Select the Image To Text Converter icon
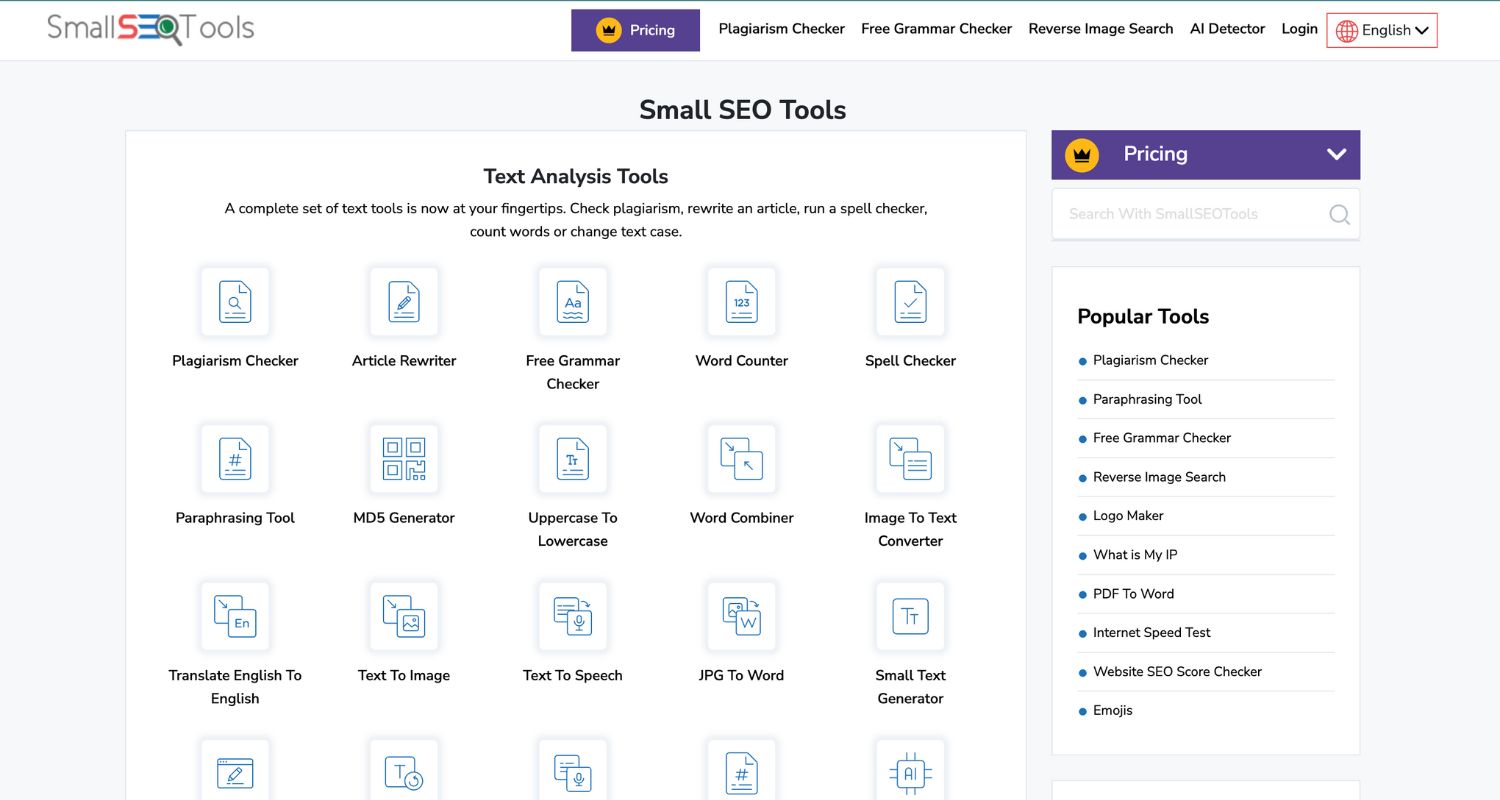The image size is (1500, 800). [910, 459]
